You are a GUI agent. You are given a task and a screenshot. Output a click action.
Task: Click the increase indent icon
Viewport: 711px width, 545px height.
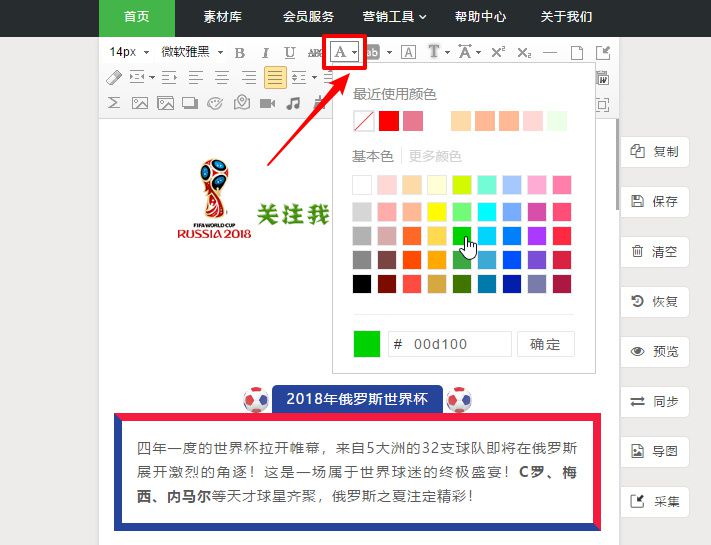tap(169, 78)
